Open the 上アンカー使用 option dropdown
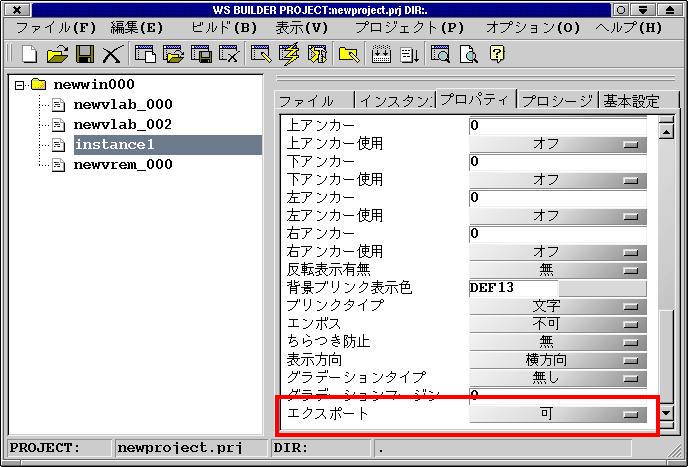The image size is (688, 467). (558, 144)
